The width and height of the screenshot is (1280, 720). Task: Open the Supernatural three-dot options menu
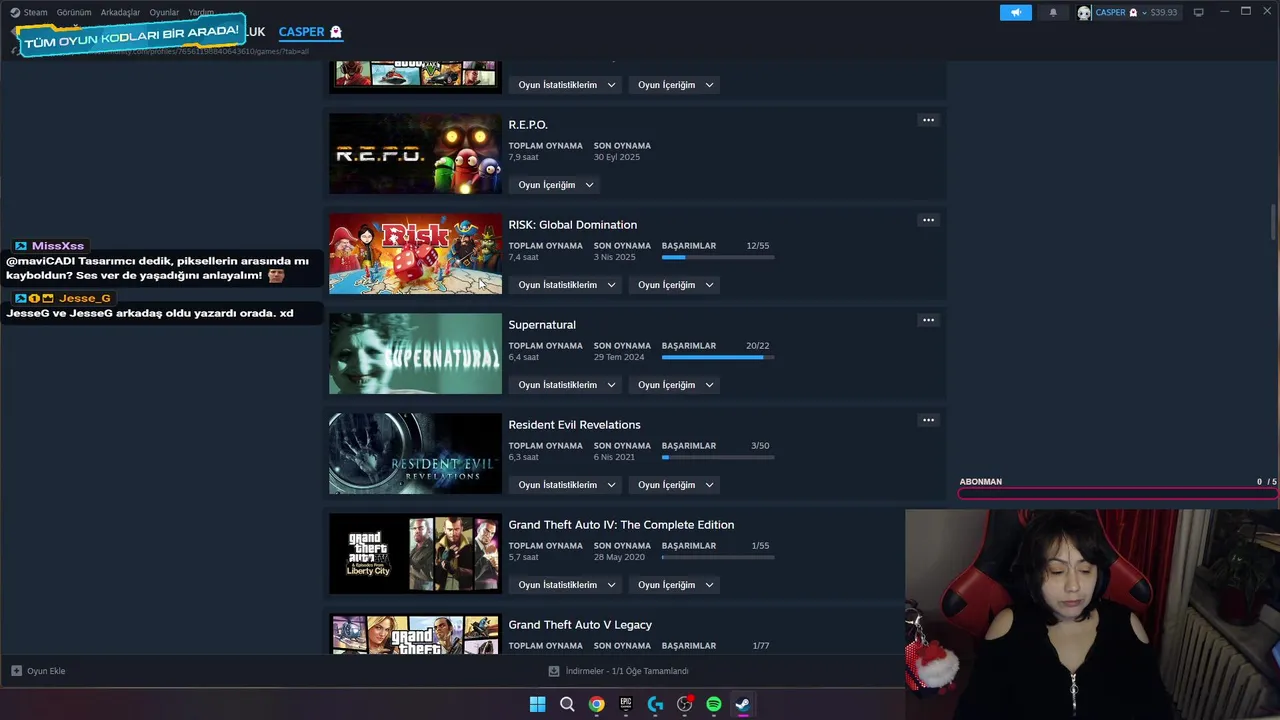point(928,320)
